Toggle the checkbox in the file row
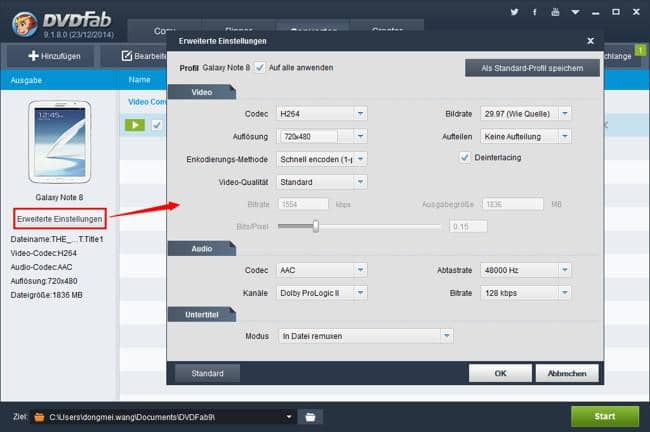650x432 pixels. pos(157,125)
